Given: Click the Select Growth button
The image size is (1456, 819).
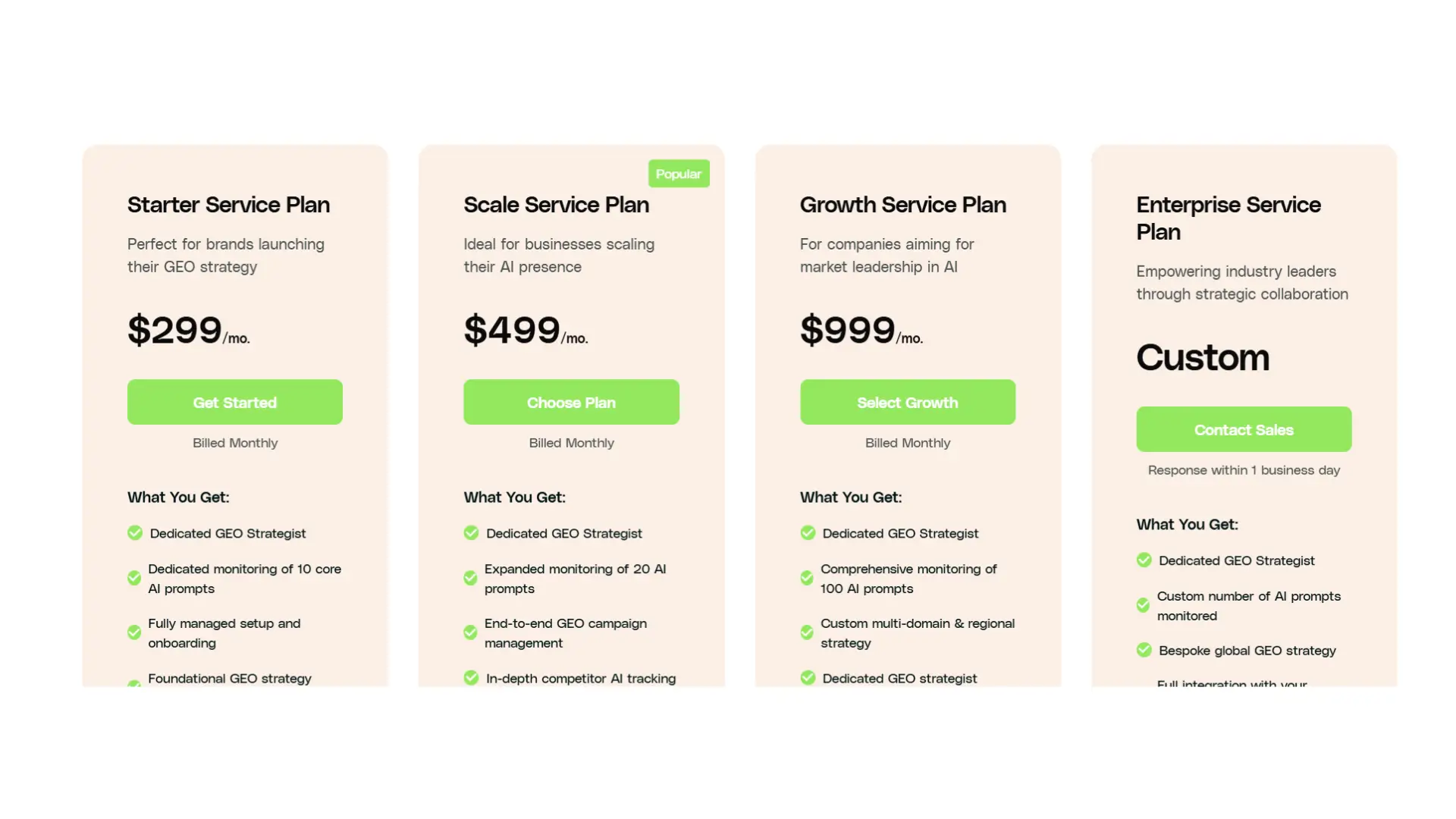Looking at the screenshot, I should [x=907, y=402].
